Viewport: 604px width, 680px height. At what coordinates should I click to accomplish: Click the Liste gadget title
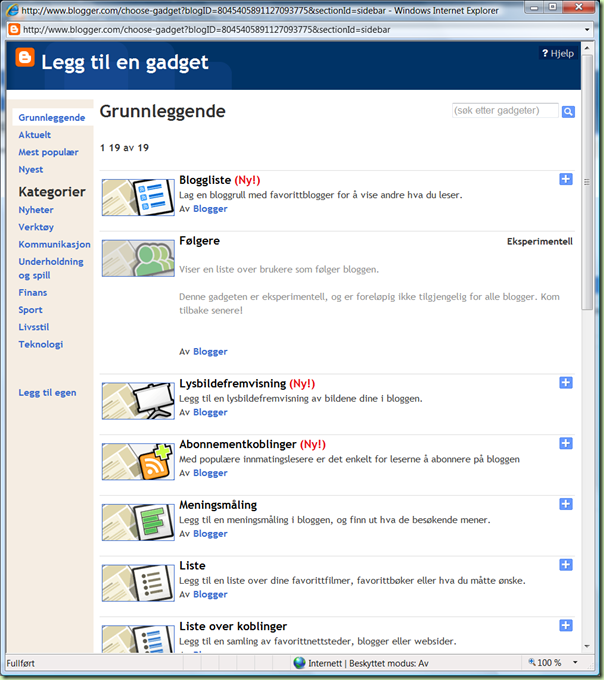[193, 566]
